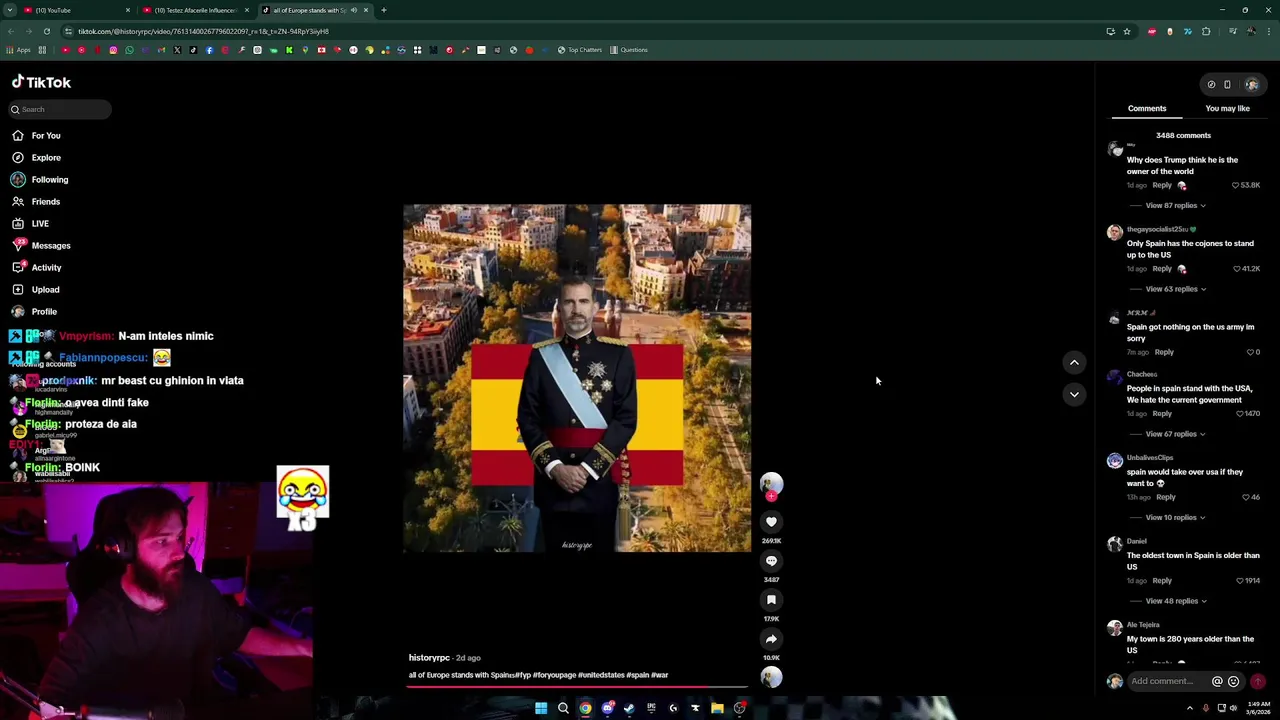Open File Explorer from the taskbar

(717, 708)
